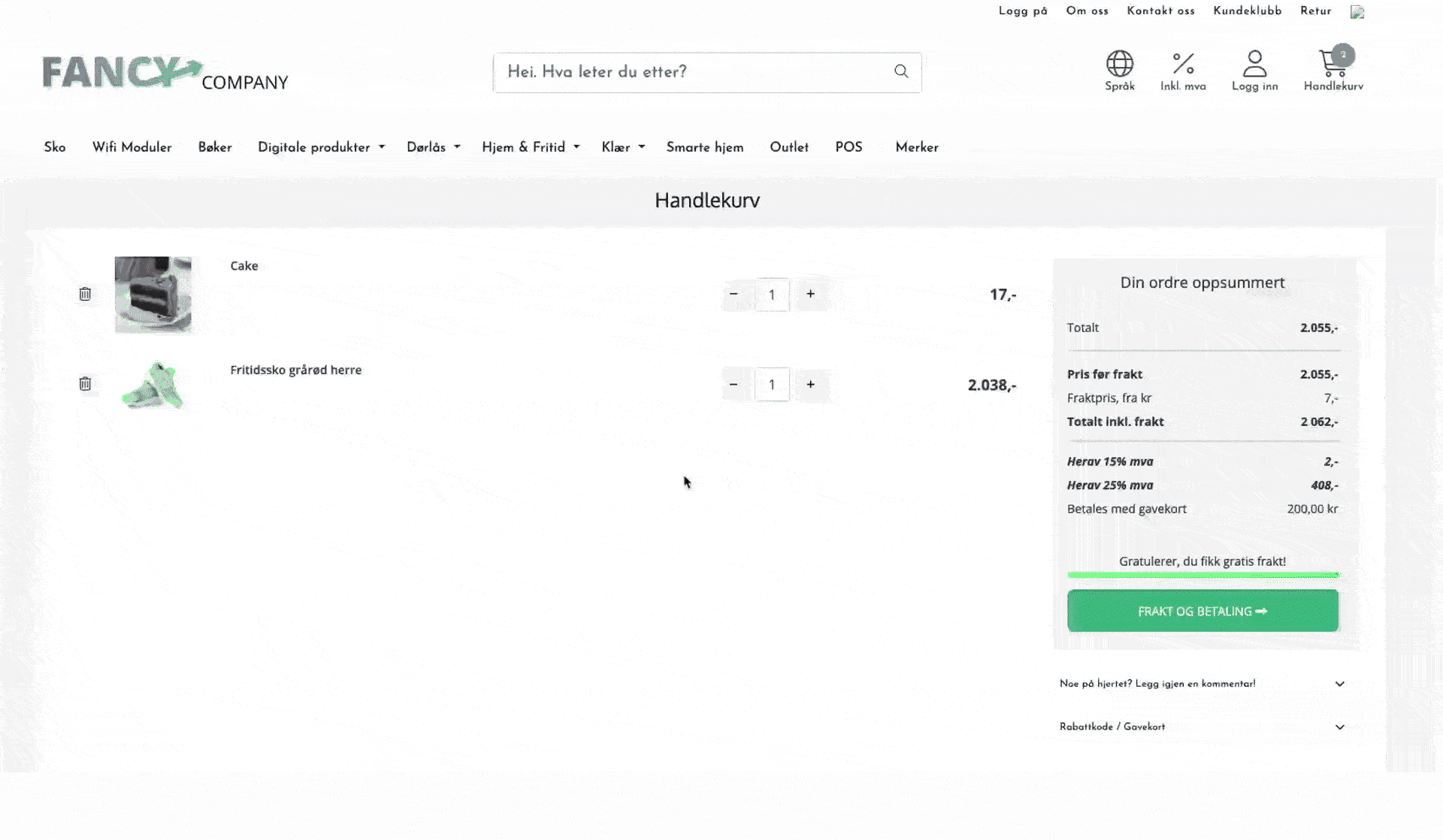Decrease Fritidssko quantity with minus button
1443x840 pixels.
pos(734,385)
